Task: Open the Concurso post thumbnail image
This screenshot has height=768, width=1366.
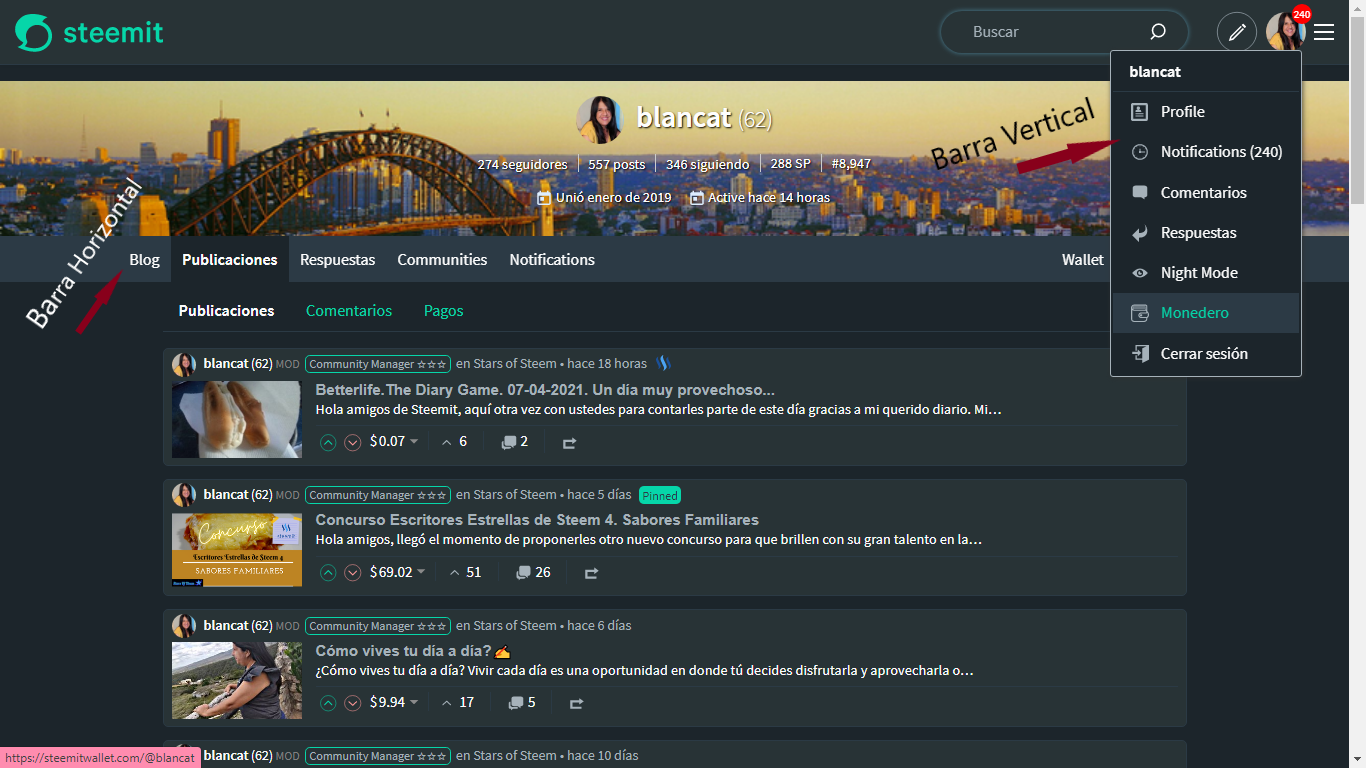Action: pyautogui.click(x=237, y=550)
